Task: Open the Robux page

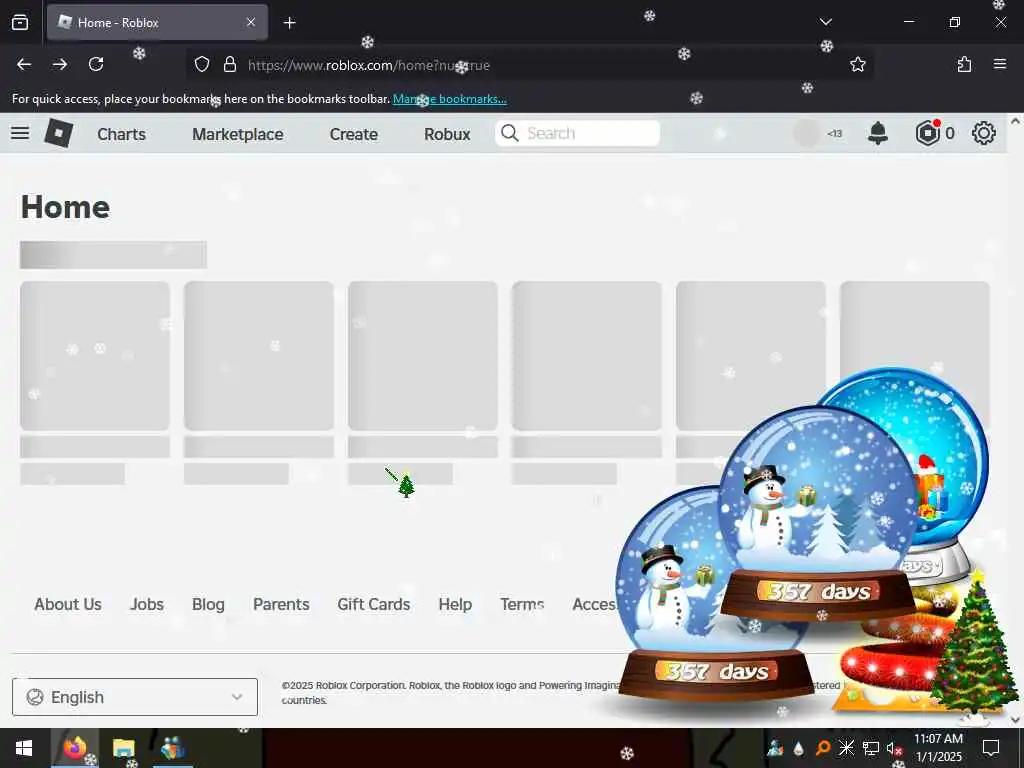Action: click(x=447, y=134)
